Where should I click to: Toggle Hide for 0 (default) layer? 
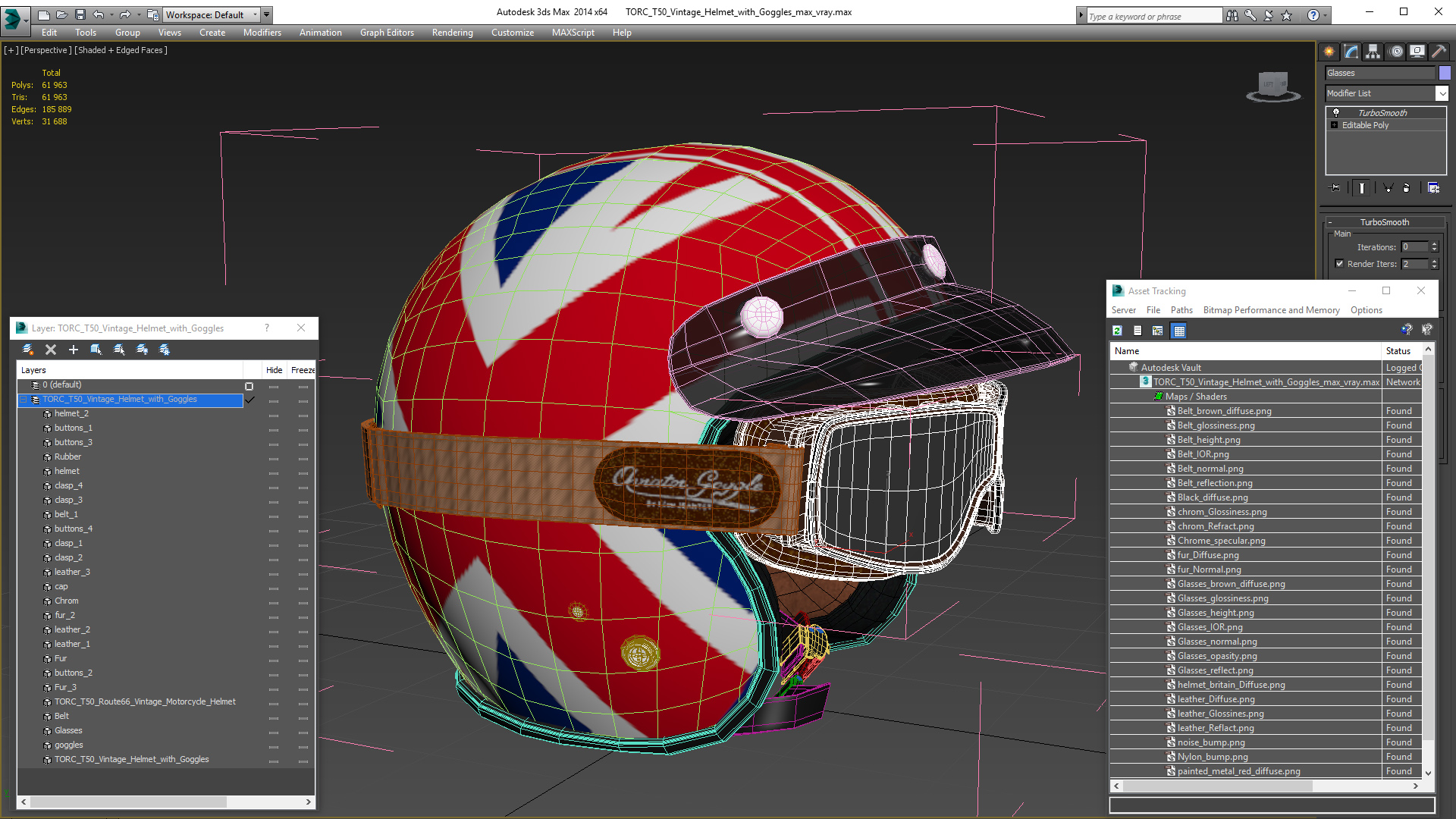(x=274, y=386)
